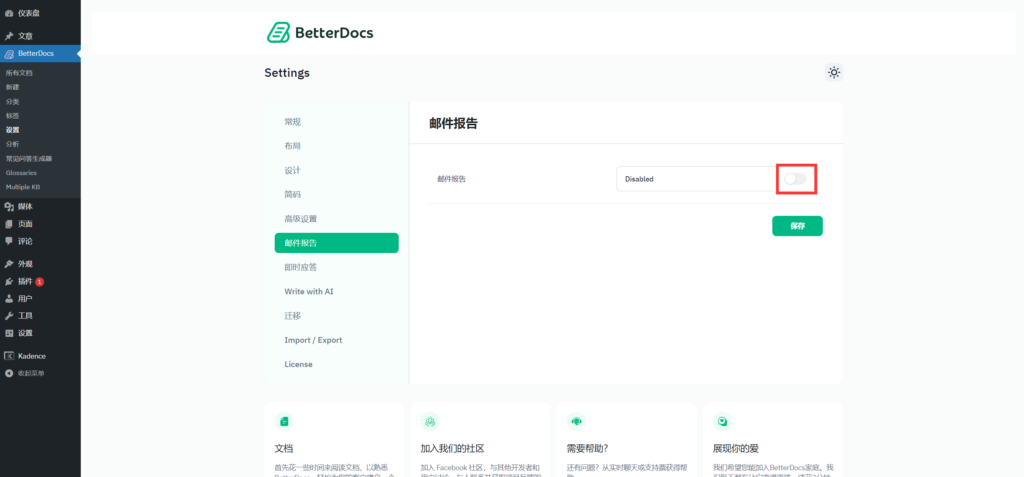Click the Posts pushpin icon
The image size is (1024, 477).
(x=9, y=36)
